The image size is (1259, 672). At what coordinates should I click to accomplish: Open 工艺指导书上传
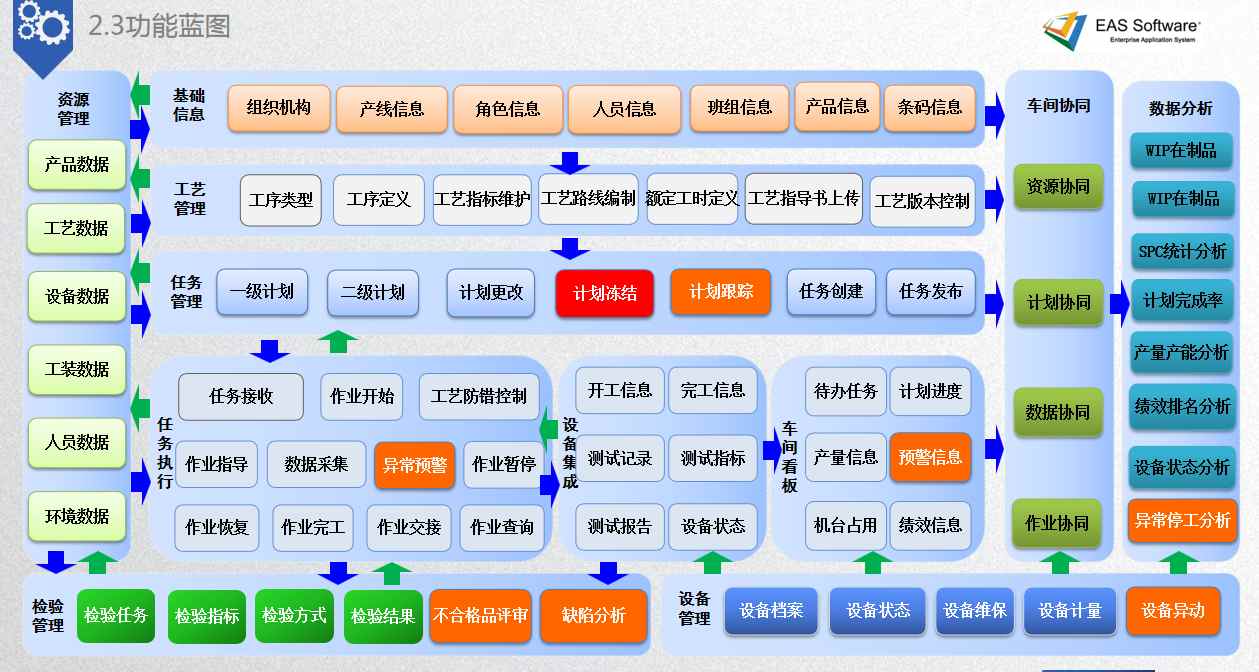coord(803,199)
